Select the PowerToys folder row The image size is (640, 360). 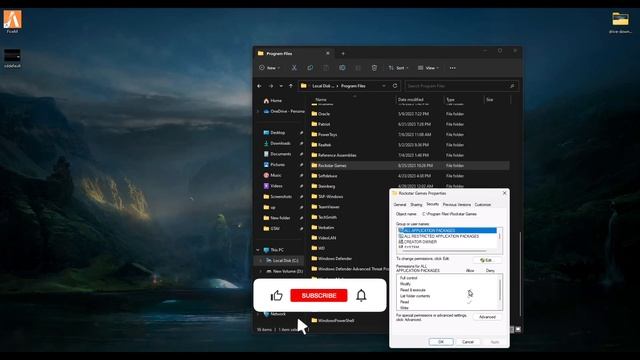tap(410, 134)
